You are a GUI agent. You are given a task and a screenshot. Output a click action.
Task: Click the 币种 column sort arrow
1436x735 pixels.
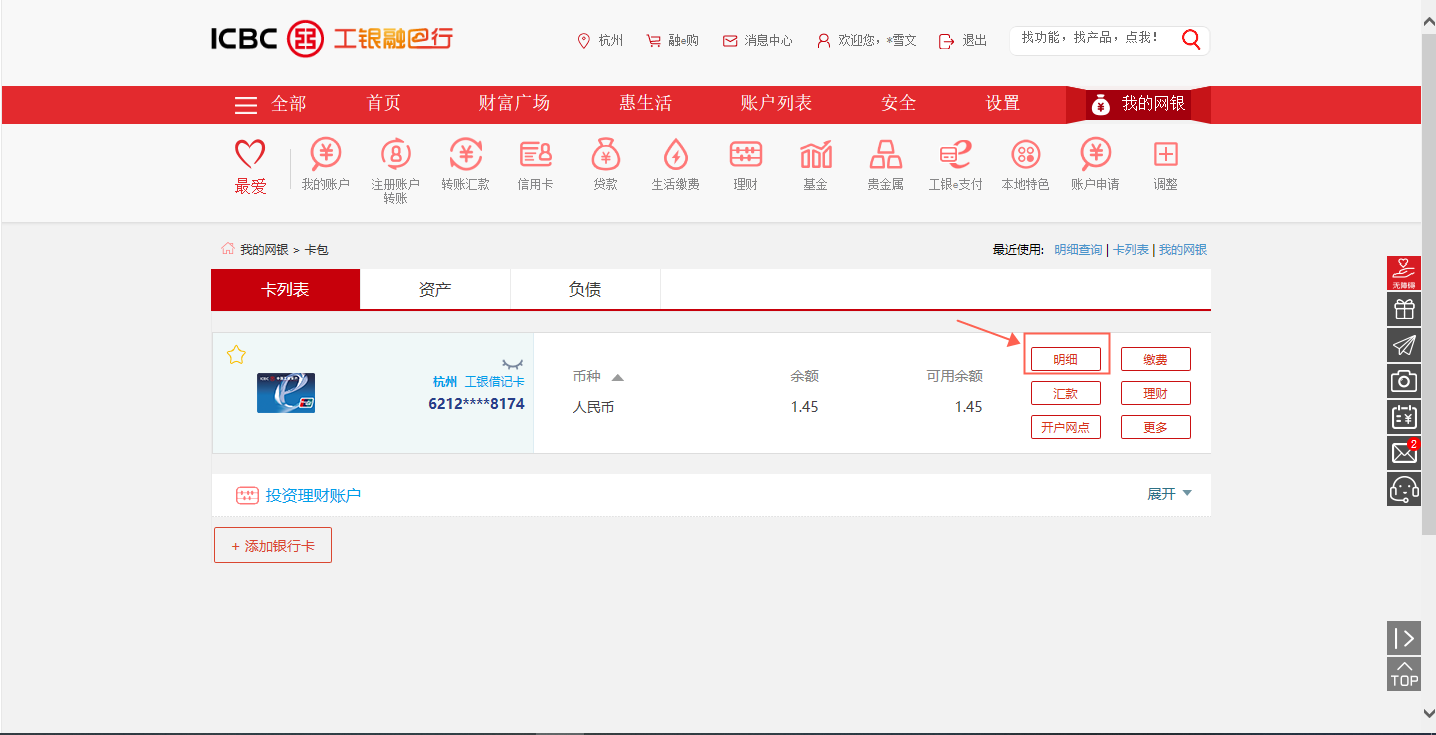[618, 377]
